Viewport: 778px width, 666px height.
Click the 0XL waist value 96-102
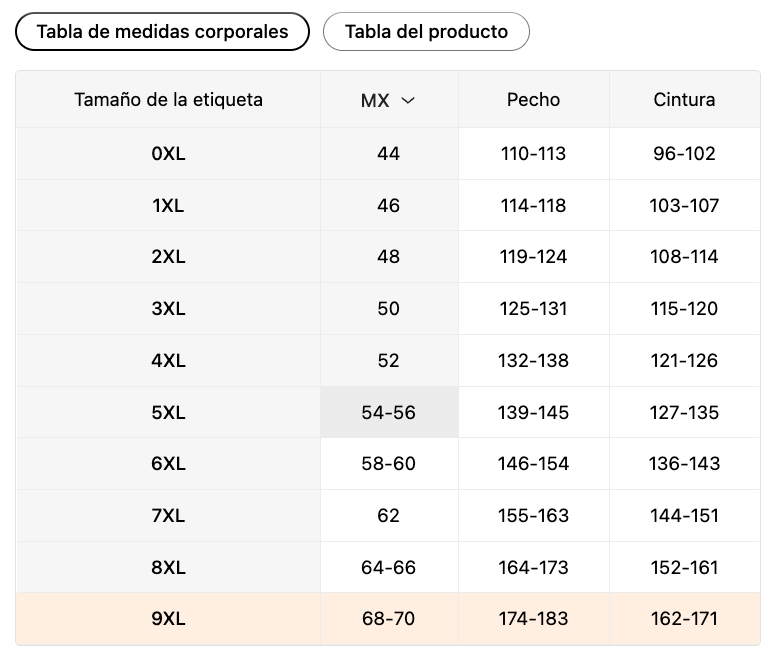(x=684, y=154)
